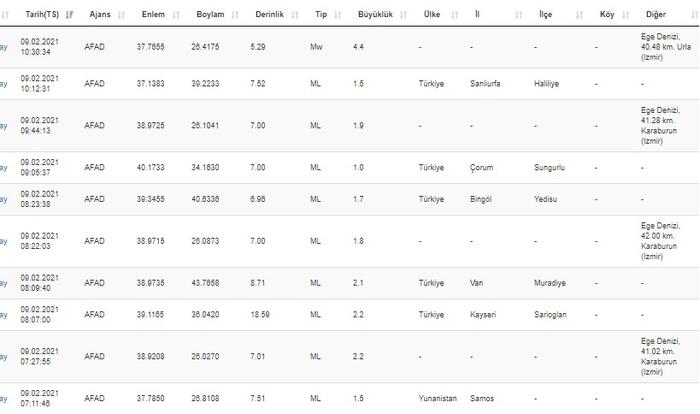Open detail link for 08:09:40 Van row
Image resolution: width=700 pixels, height=414 pixels.
(3, 283)
